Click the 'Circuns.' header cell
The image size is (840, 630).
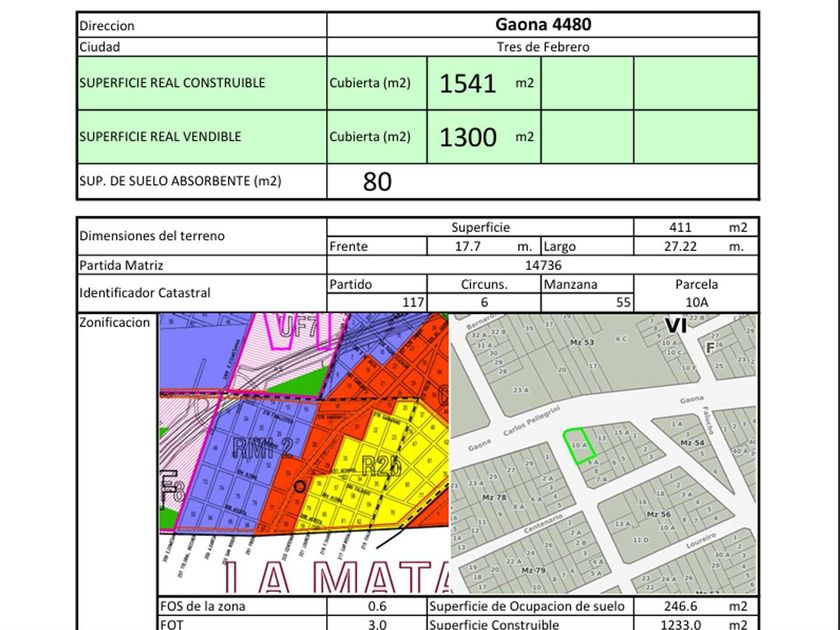(484, 284)
